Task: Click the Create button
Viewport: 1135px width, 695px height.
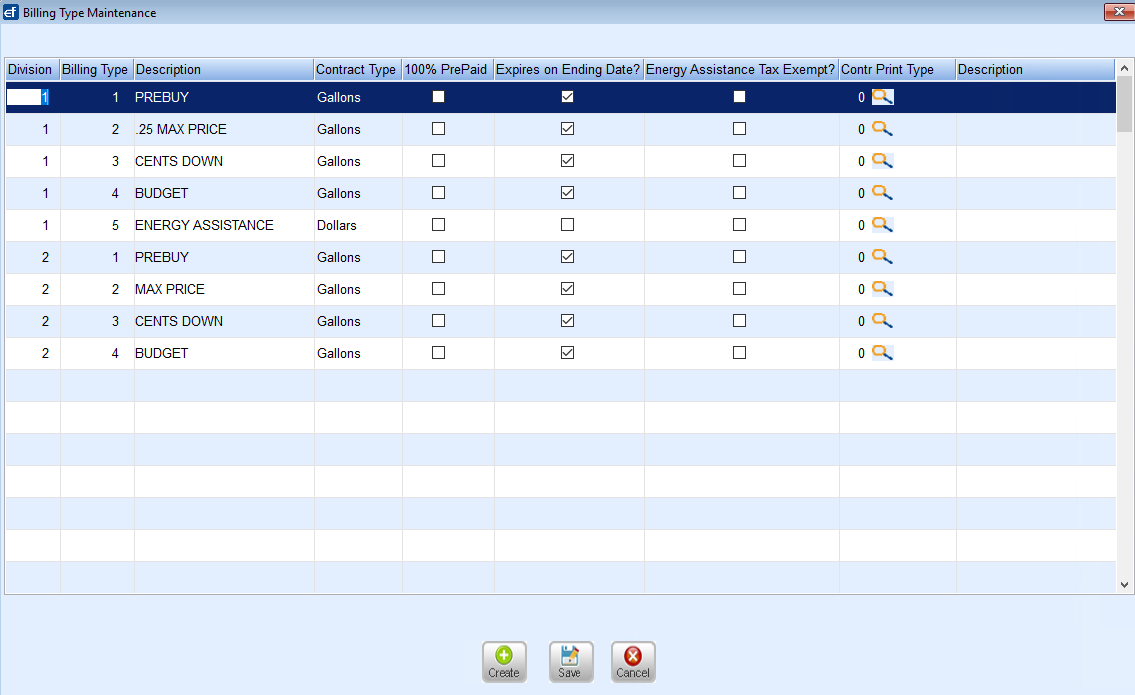Action: click(x=504, y=662)
